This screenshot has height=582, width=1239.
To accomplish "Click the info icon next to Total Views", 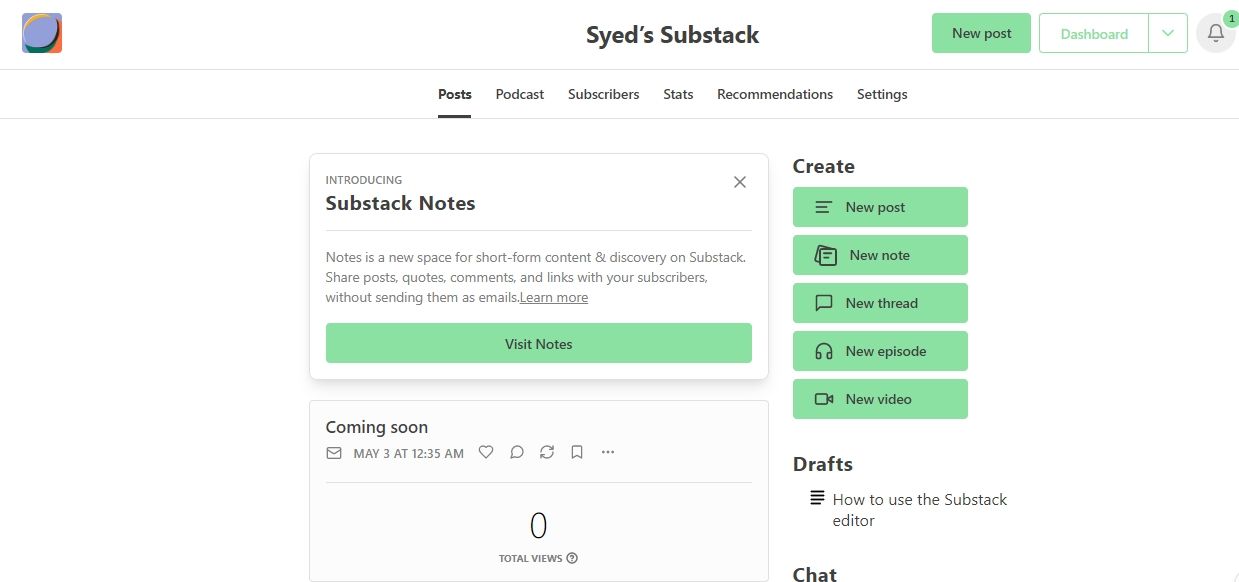I will click(571, 558).
